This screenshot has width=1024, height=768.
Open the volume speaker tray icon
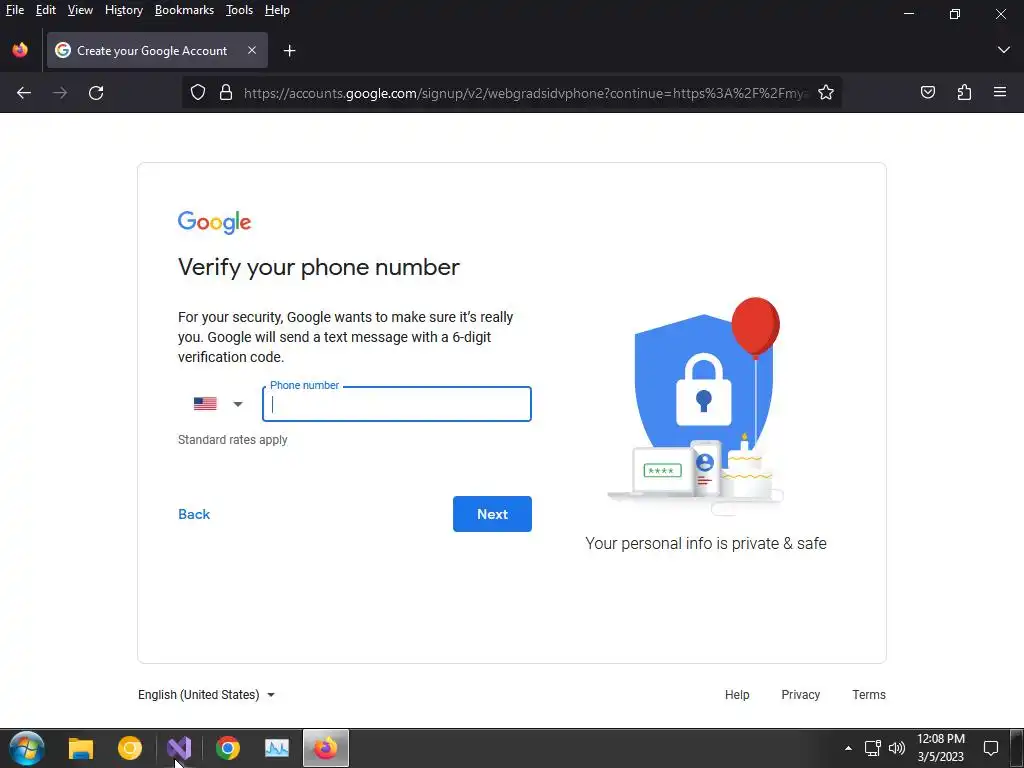897,748
